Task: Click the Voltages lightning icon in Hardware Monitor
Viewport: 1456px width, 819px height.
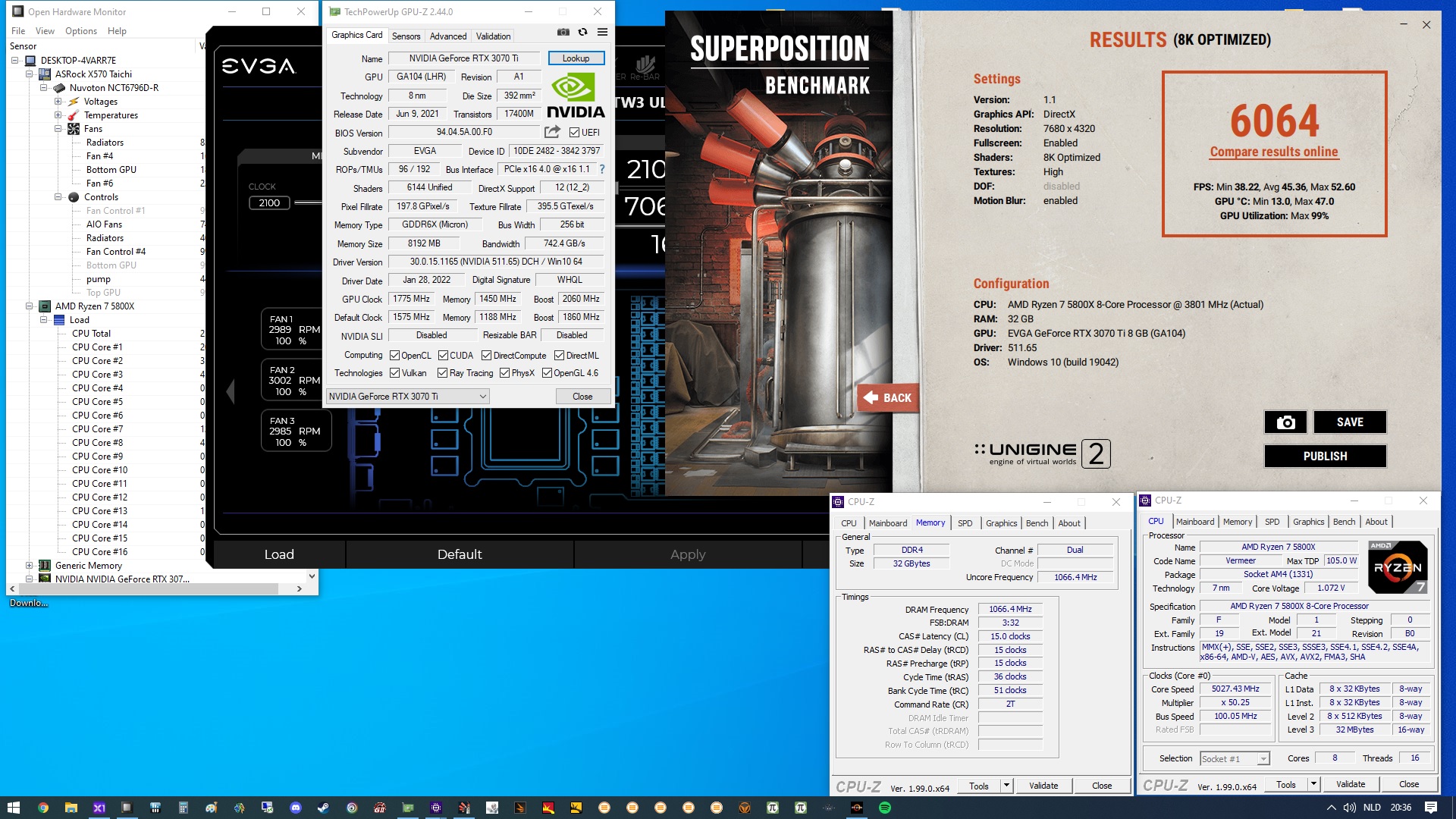Action: click(x=74, y=102)
